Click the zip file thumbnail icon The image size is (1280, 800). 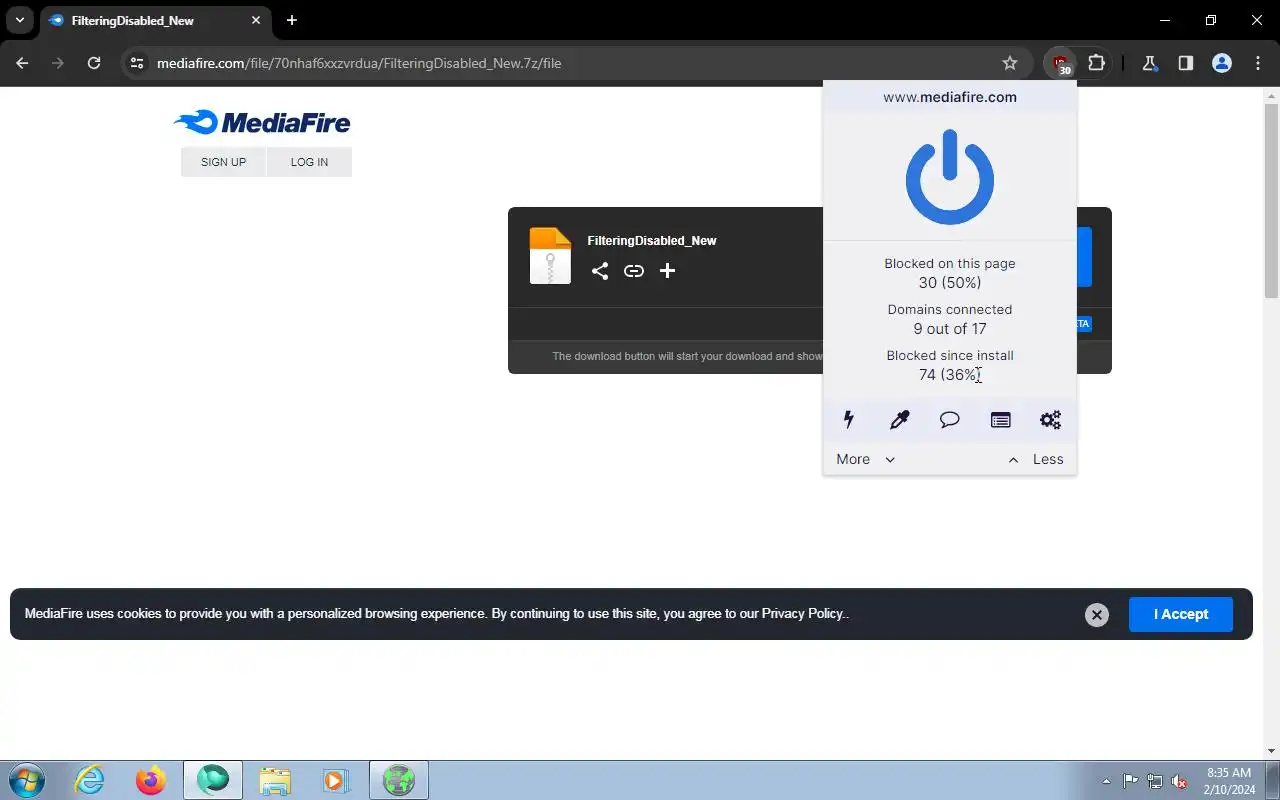[550, 256]
